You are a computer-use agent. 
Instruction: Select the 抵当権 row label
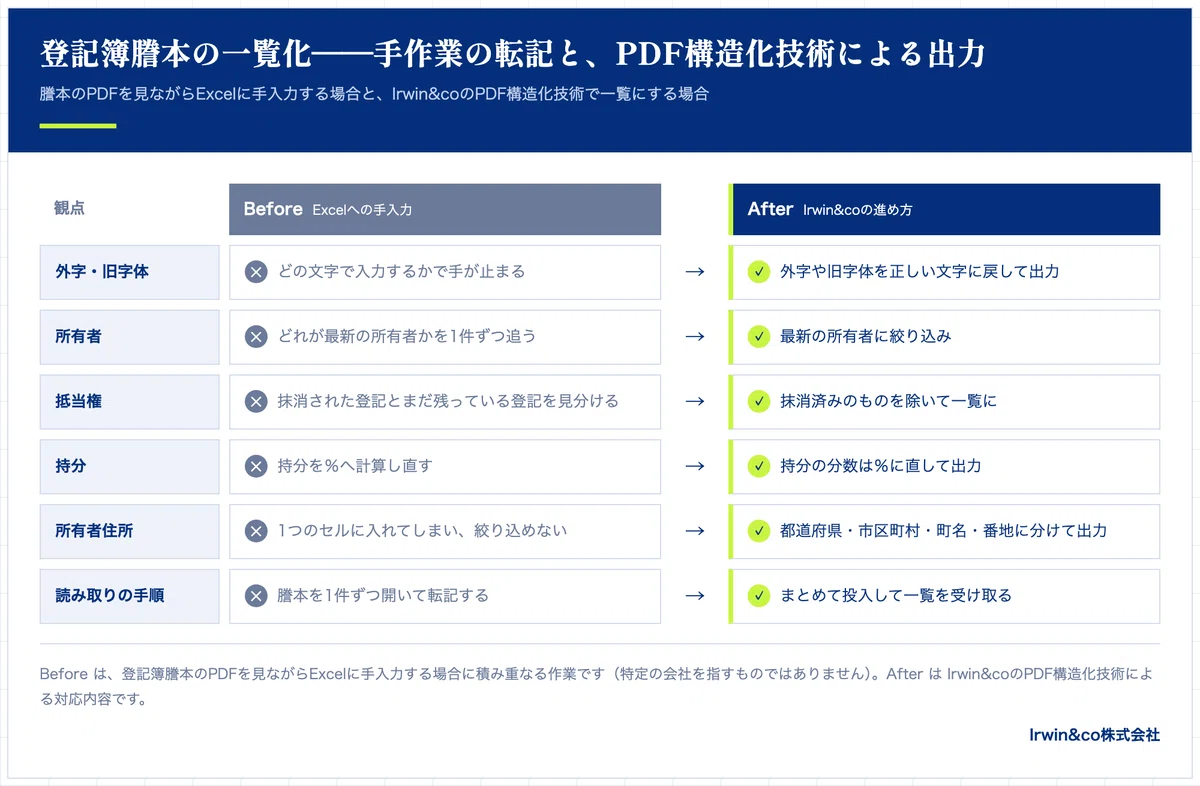click(x=129, y=402)
